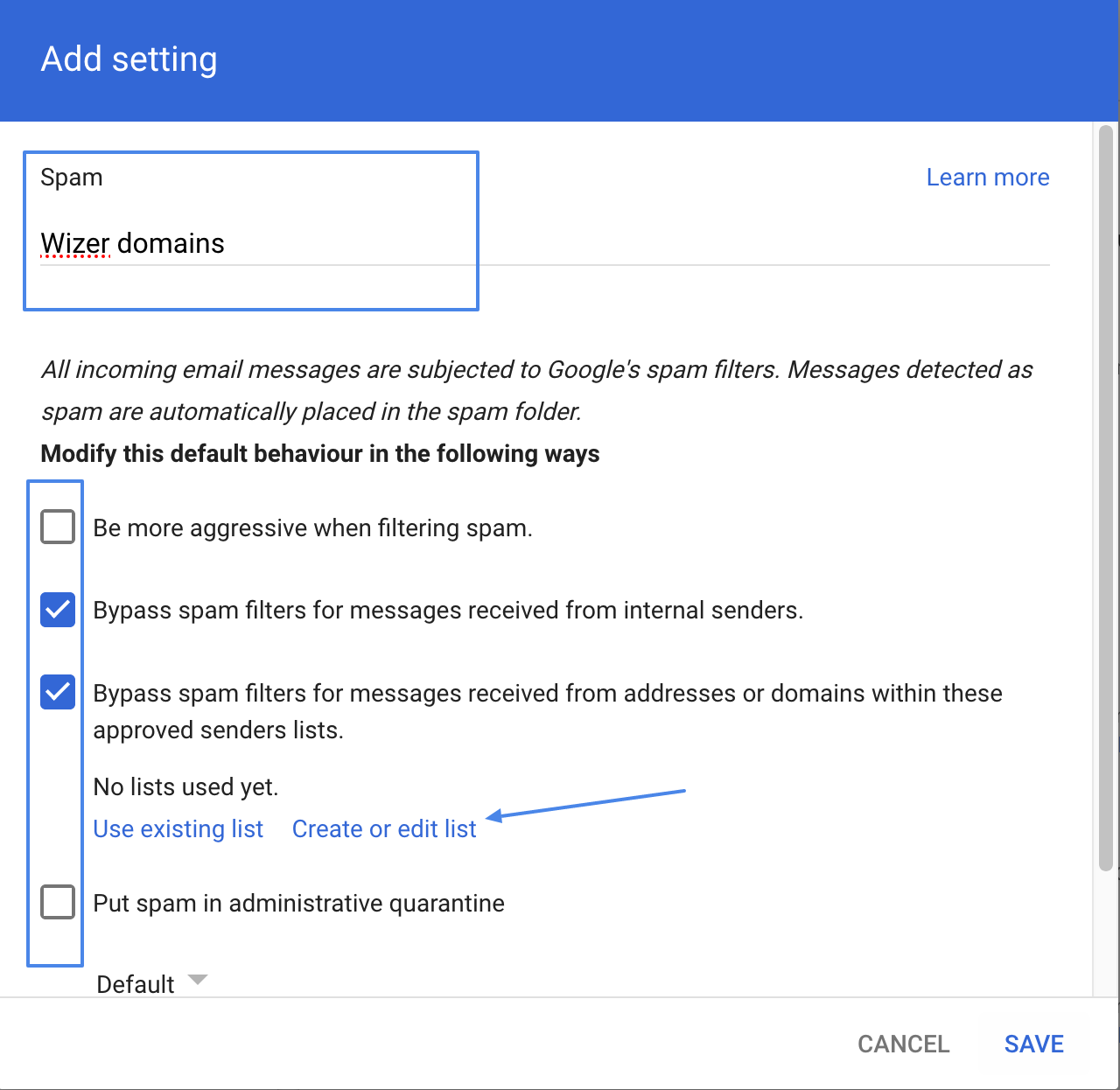Disable bypass for approved senders lists
Screen dimensions: 1120x1090
pos(56,692)
